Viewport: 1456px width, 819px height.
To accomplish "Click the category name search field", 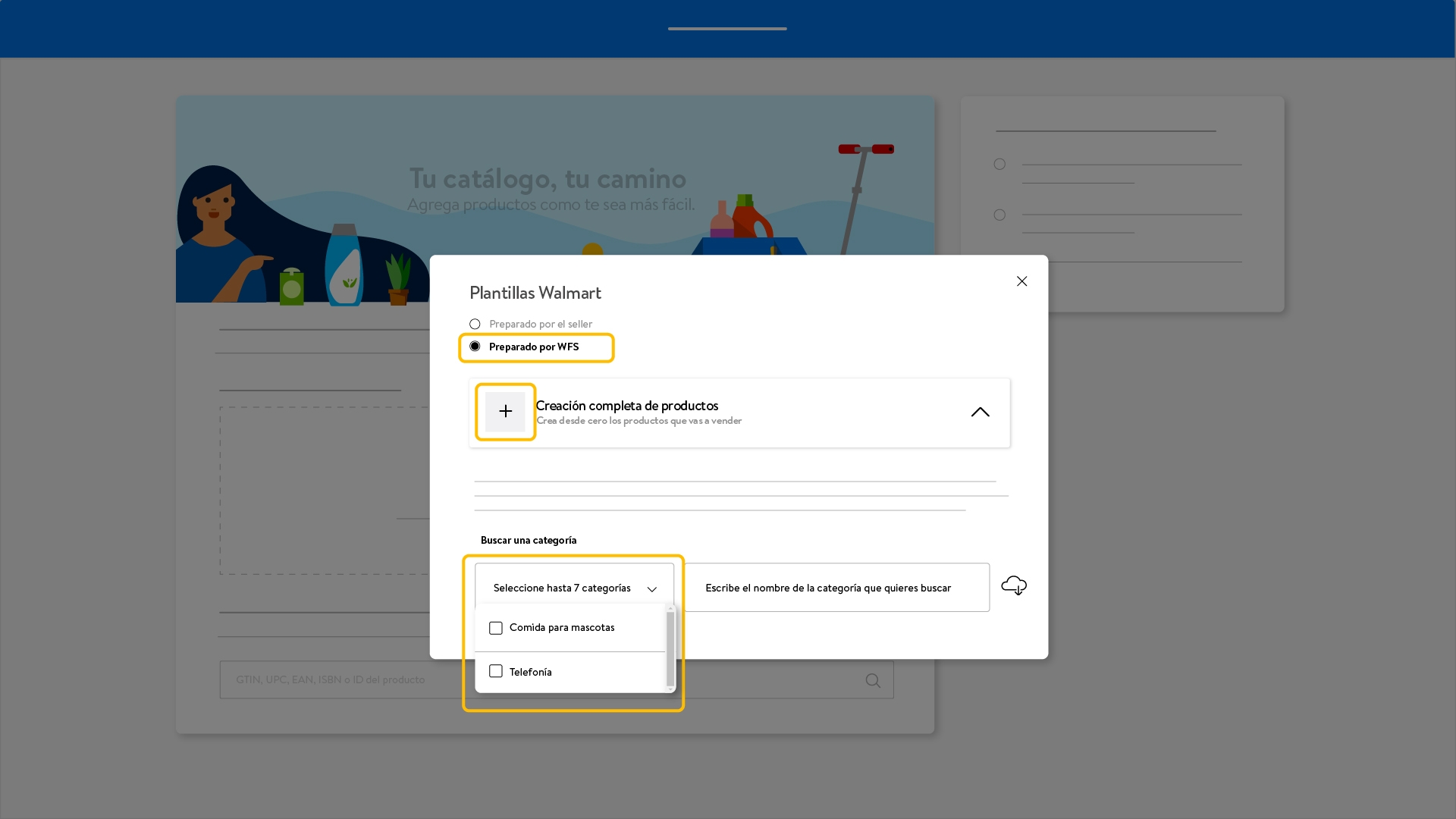I will (x=836, y=588).
